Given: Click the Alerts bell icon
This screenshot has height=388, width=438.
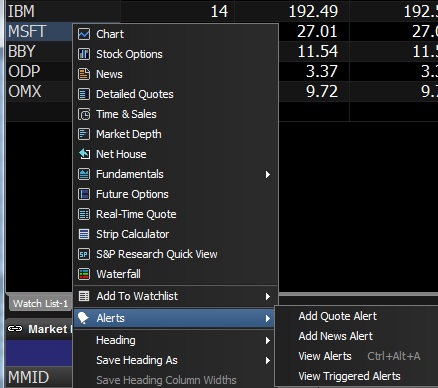Looking at the screenshot, I should coord(83,318).
